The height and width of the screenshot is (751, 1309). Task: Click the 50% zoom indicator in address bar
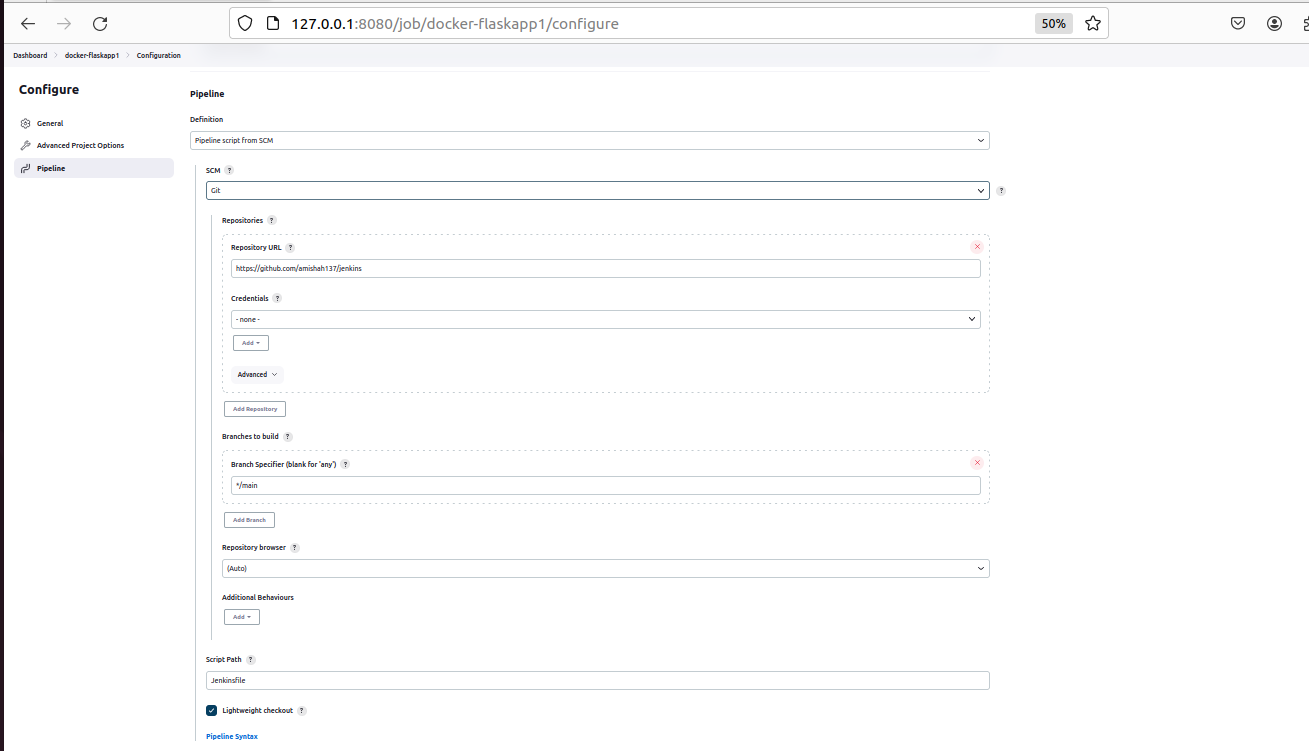1053,23
